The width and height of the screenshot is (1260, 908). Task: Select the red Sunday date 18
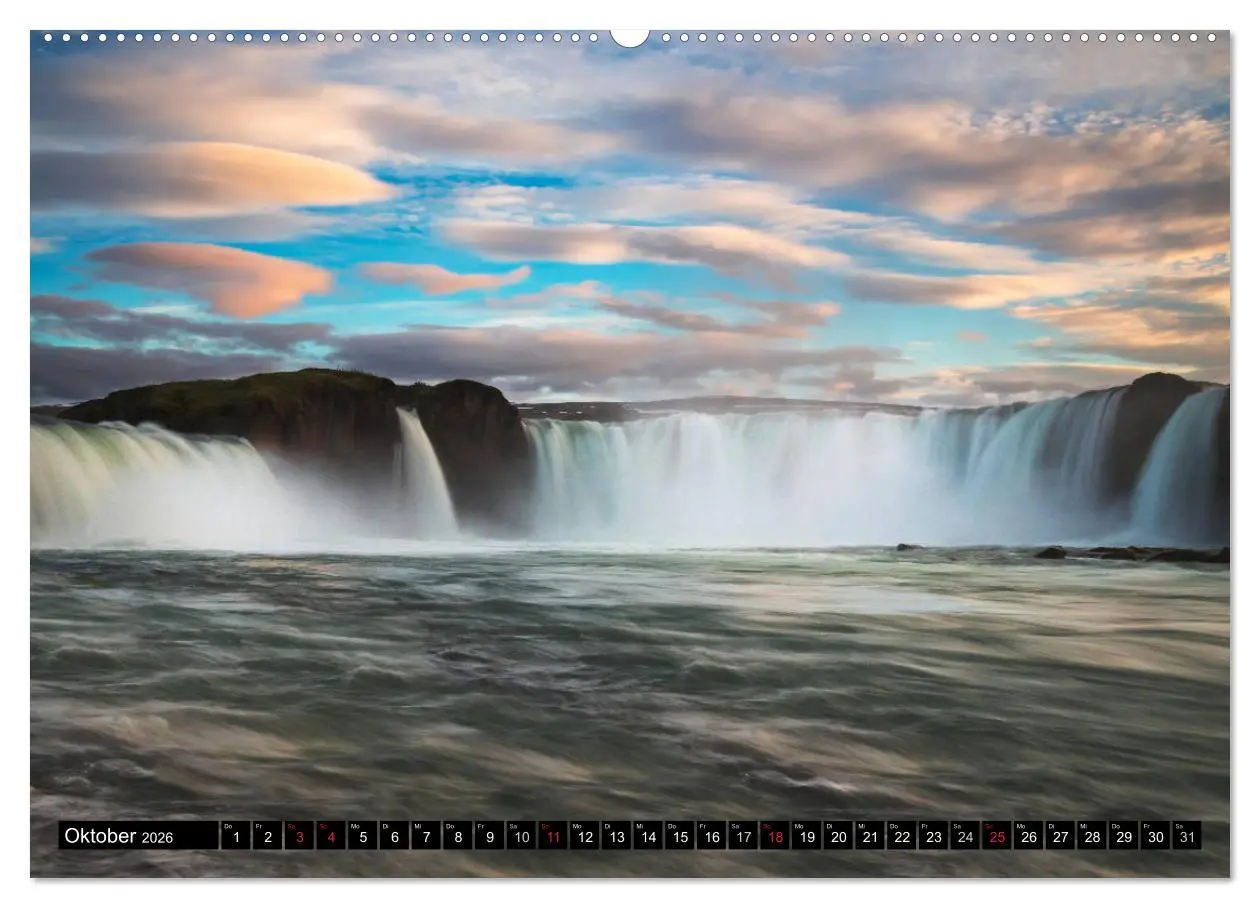[775, 836]
